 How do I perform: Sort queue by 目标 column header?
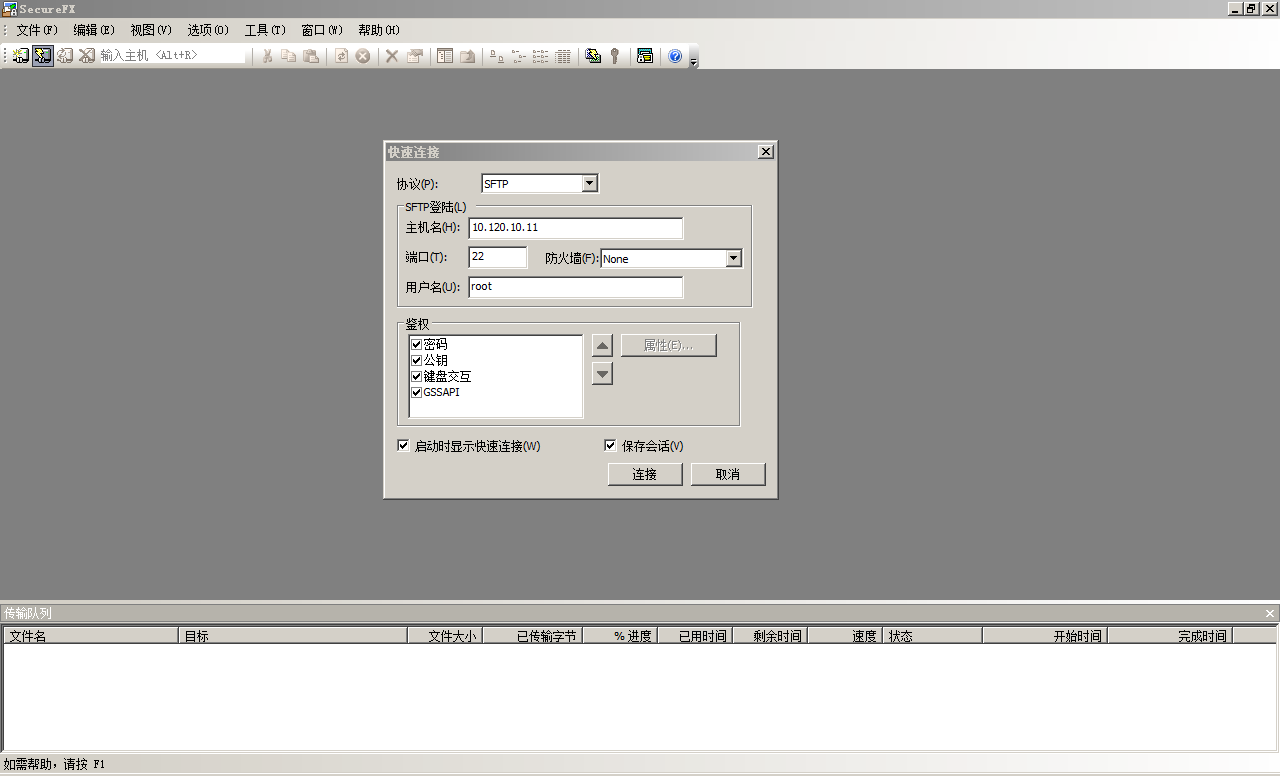[293, 636]
